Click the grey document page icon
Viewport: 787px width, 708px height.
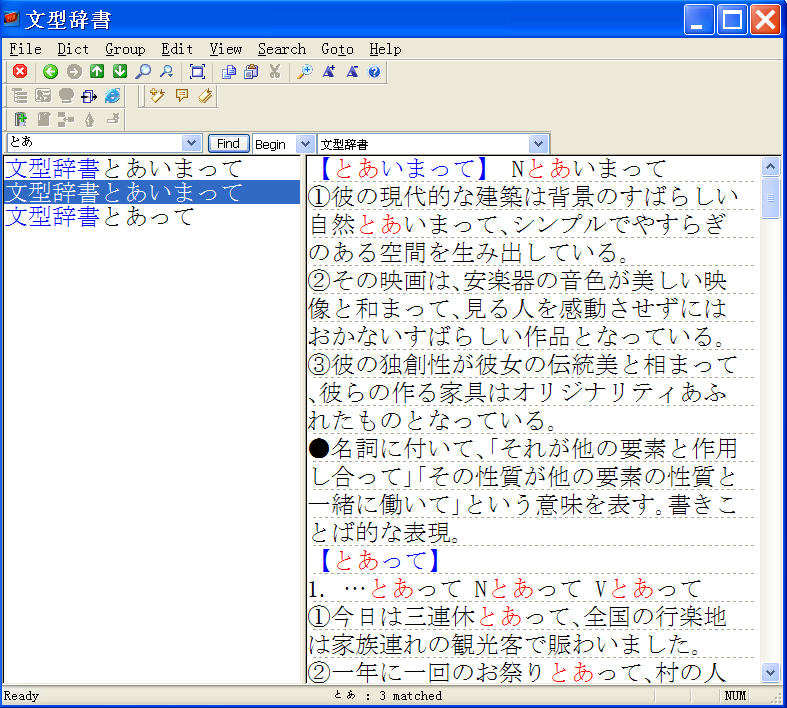coord(43,119)
